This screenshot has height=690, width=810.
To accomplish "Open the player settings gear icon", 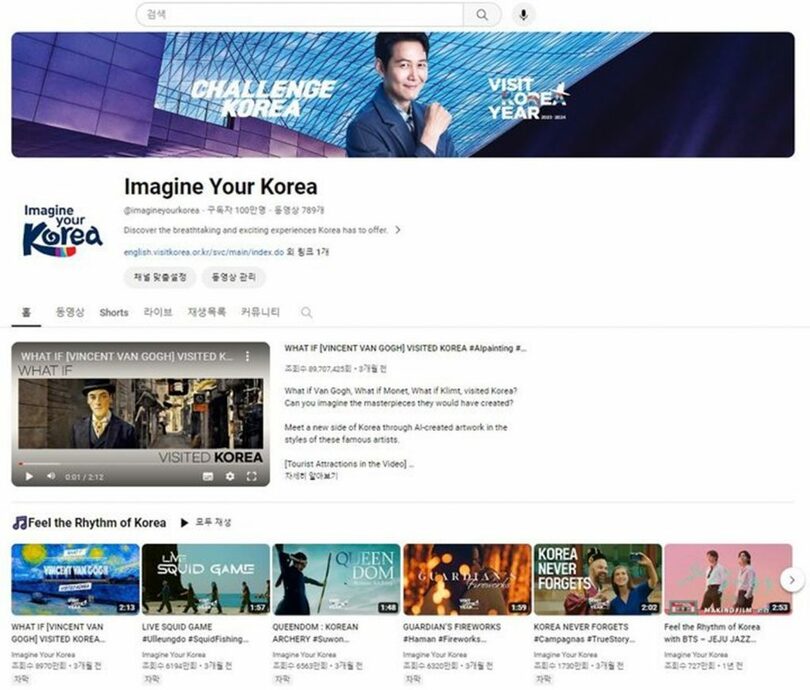I will (230, 476).
